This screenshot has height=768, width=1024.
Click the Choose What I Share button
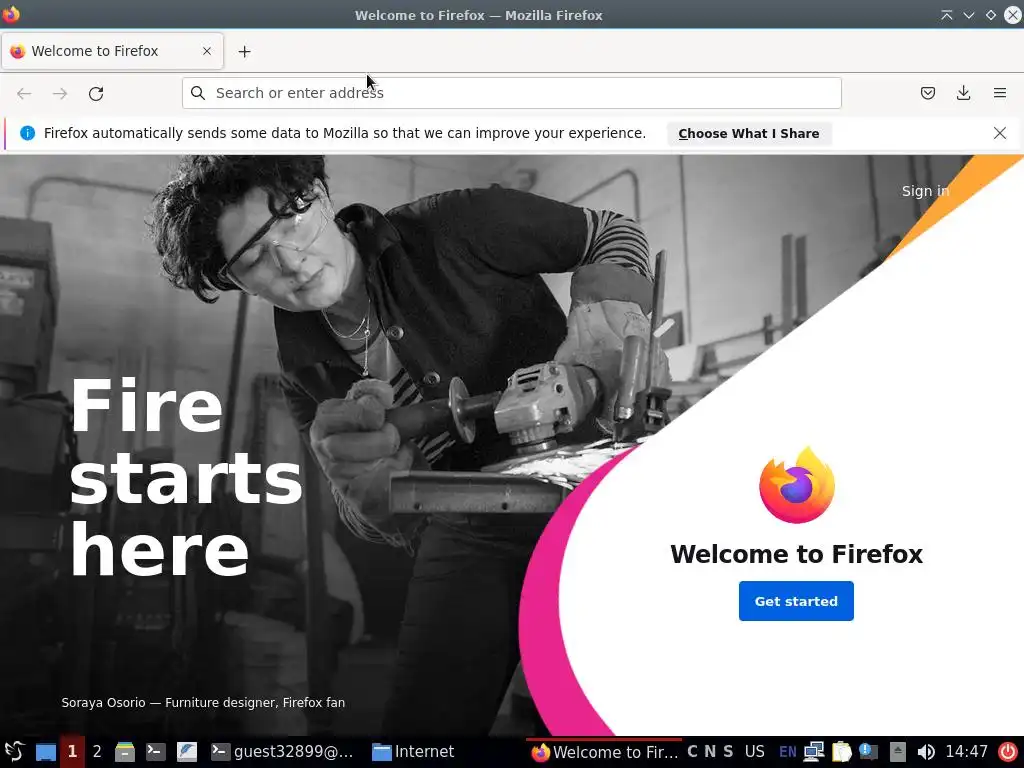click(748, 133)
